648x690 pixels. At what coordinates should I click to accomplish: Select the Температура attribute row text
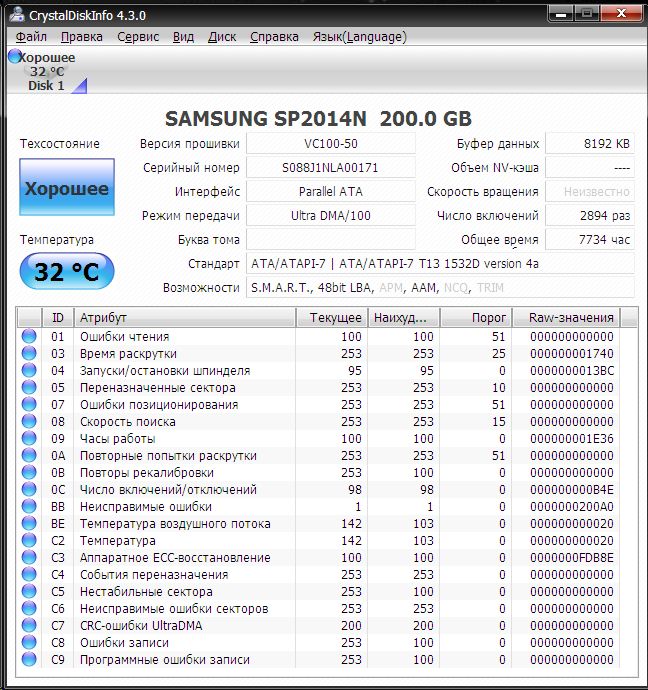117,540
